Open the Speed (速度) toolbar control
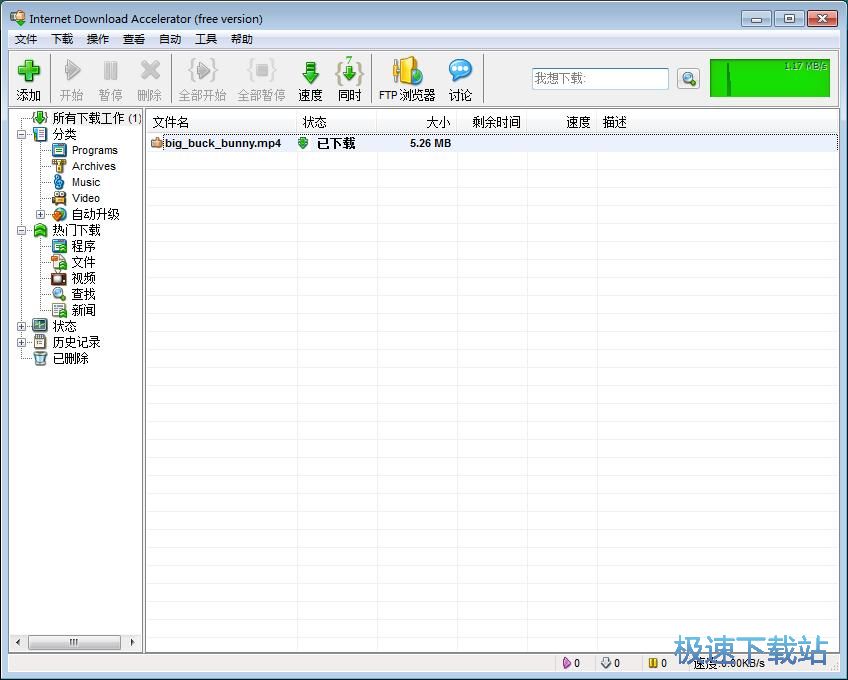Viewport: 848px width, 680px height. 310,79
